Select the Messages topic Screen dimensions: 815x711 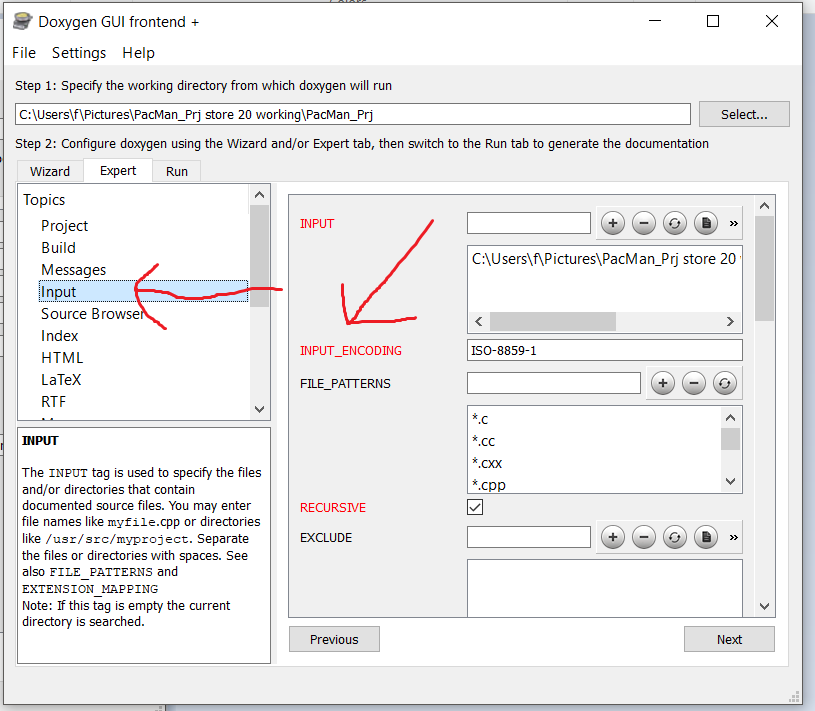click(x=73, y=270)
